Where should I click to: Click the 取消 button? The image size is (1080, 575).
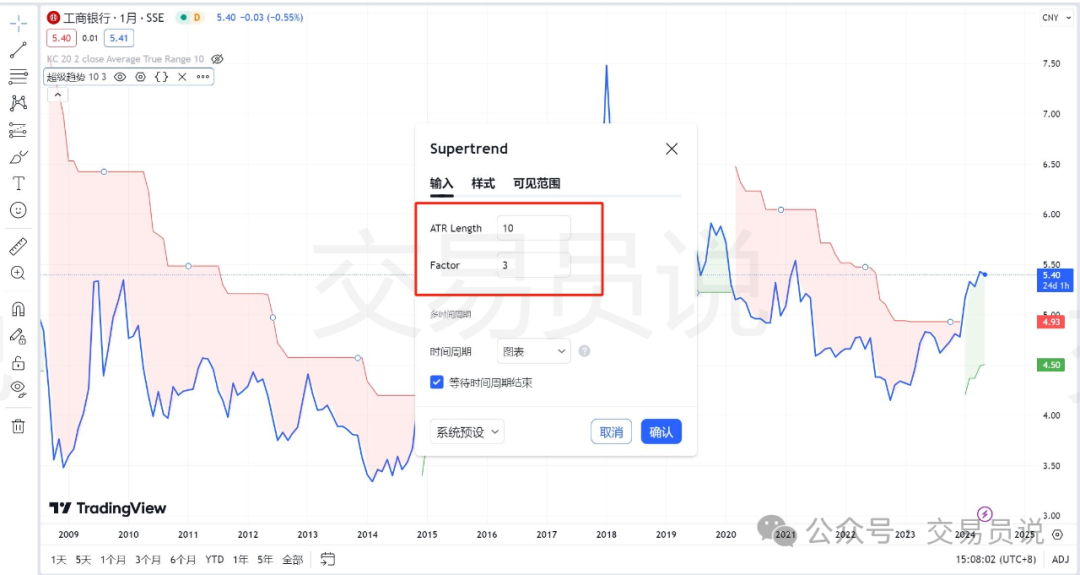pyautogui.click(x=611, y=432)
